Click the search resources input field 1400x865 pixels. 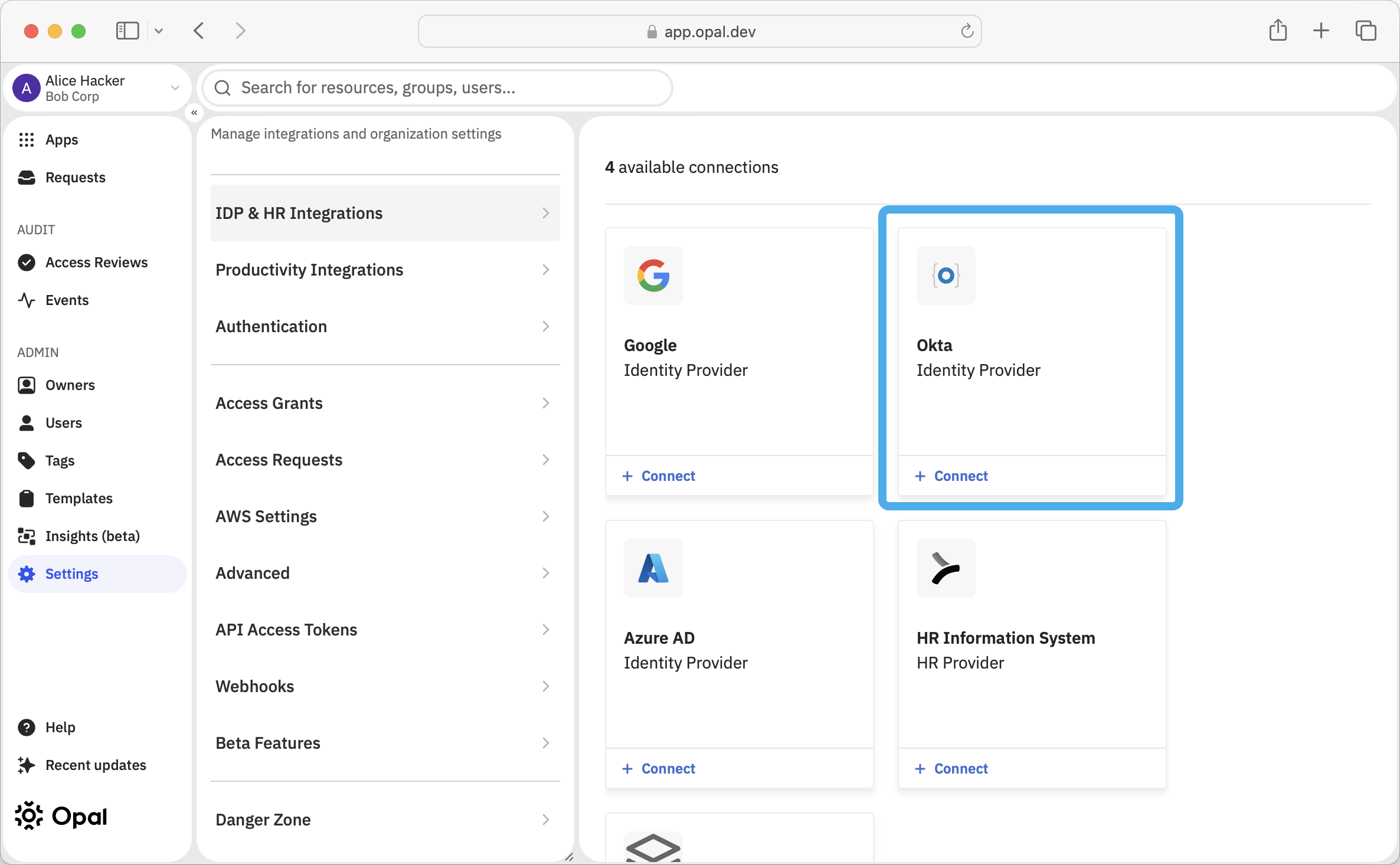(437, 88)
